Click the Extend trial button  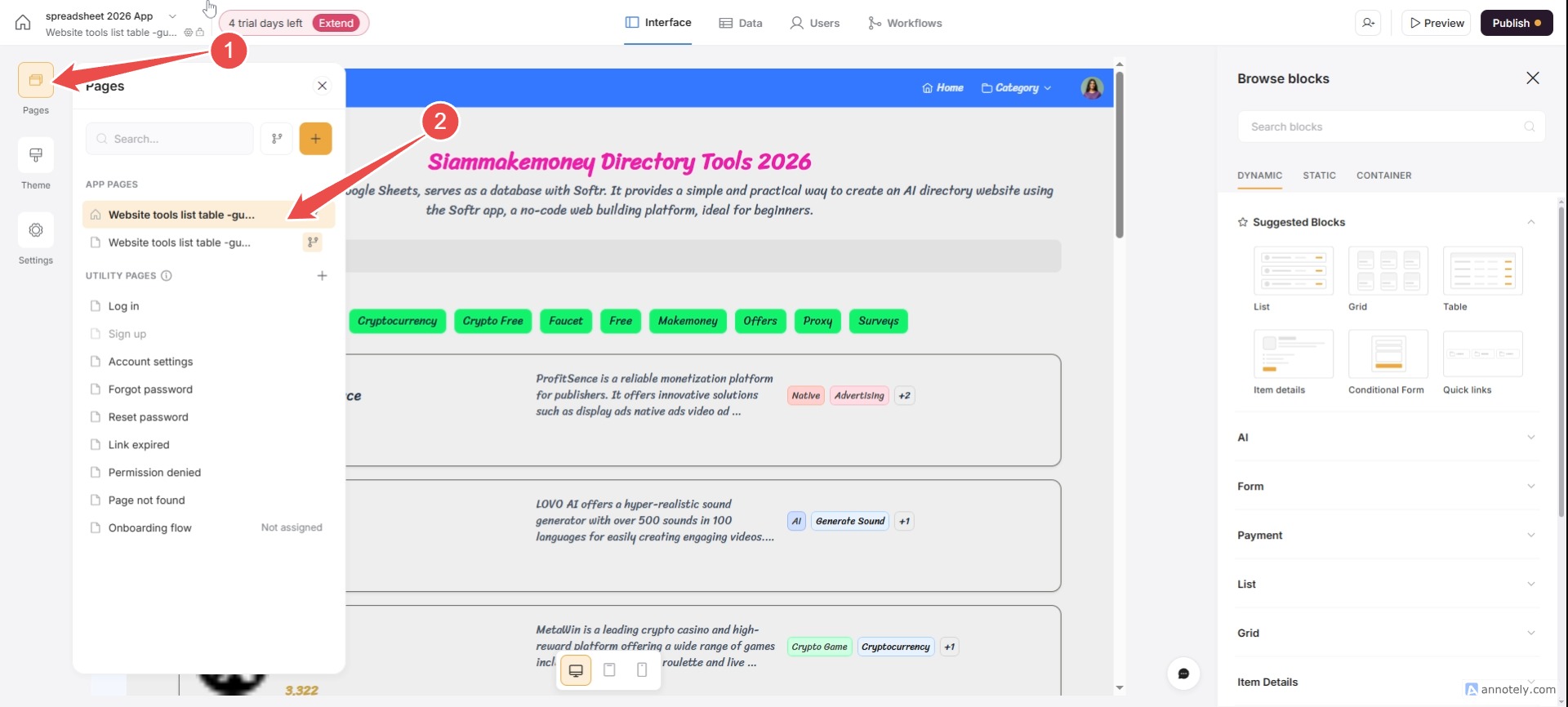(336, 23)
